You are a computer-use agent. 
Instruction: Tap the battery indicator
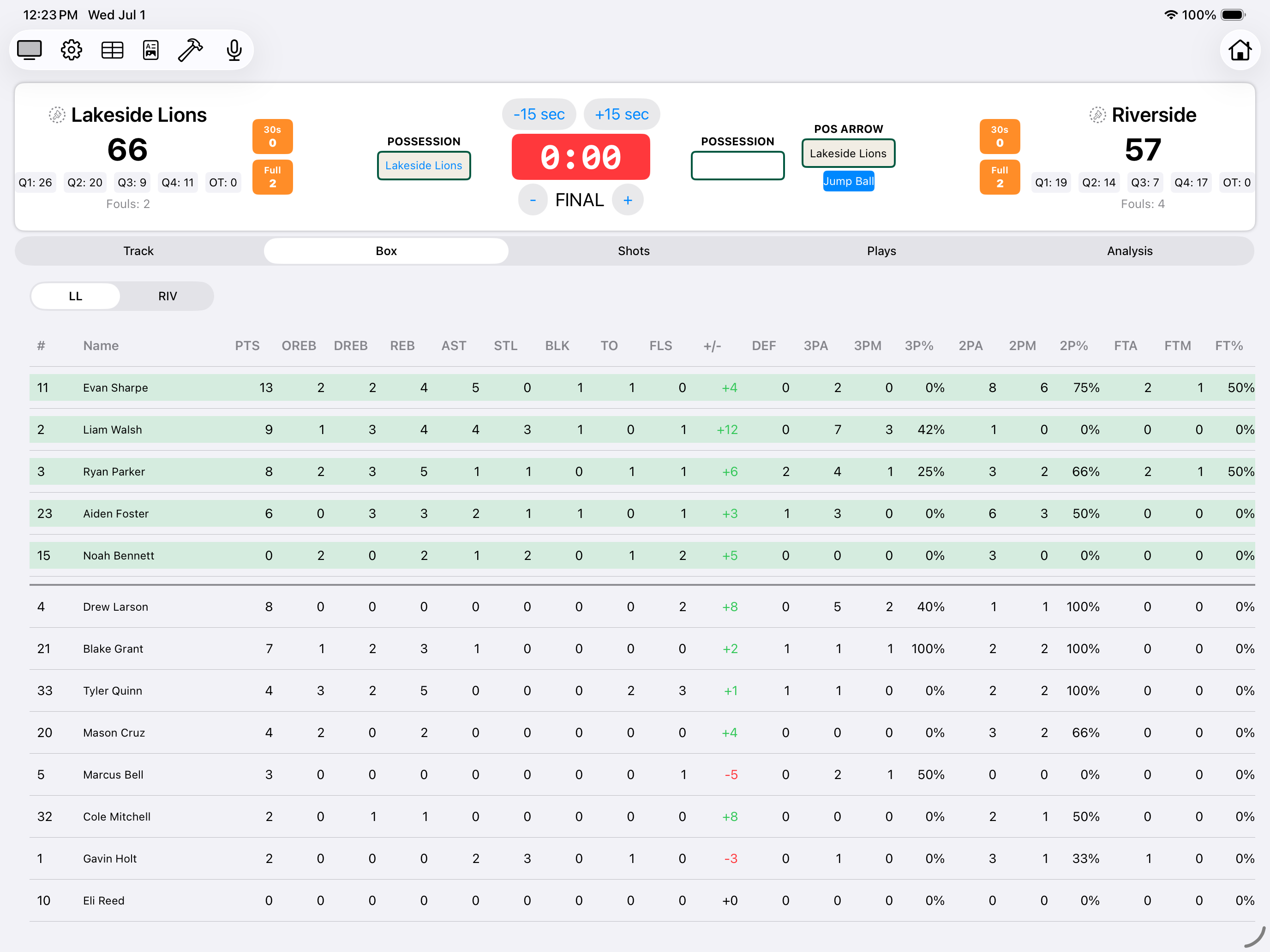(x=1233, y=15)
